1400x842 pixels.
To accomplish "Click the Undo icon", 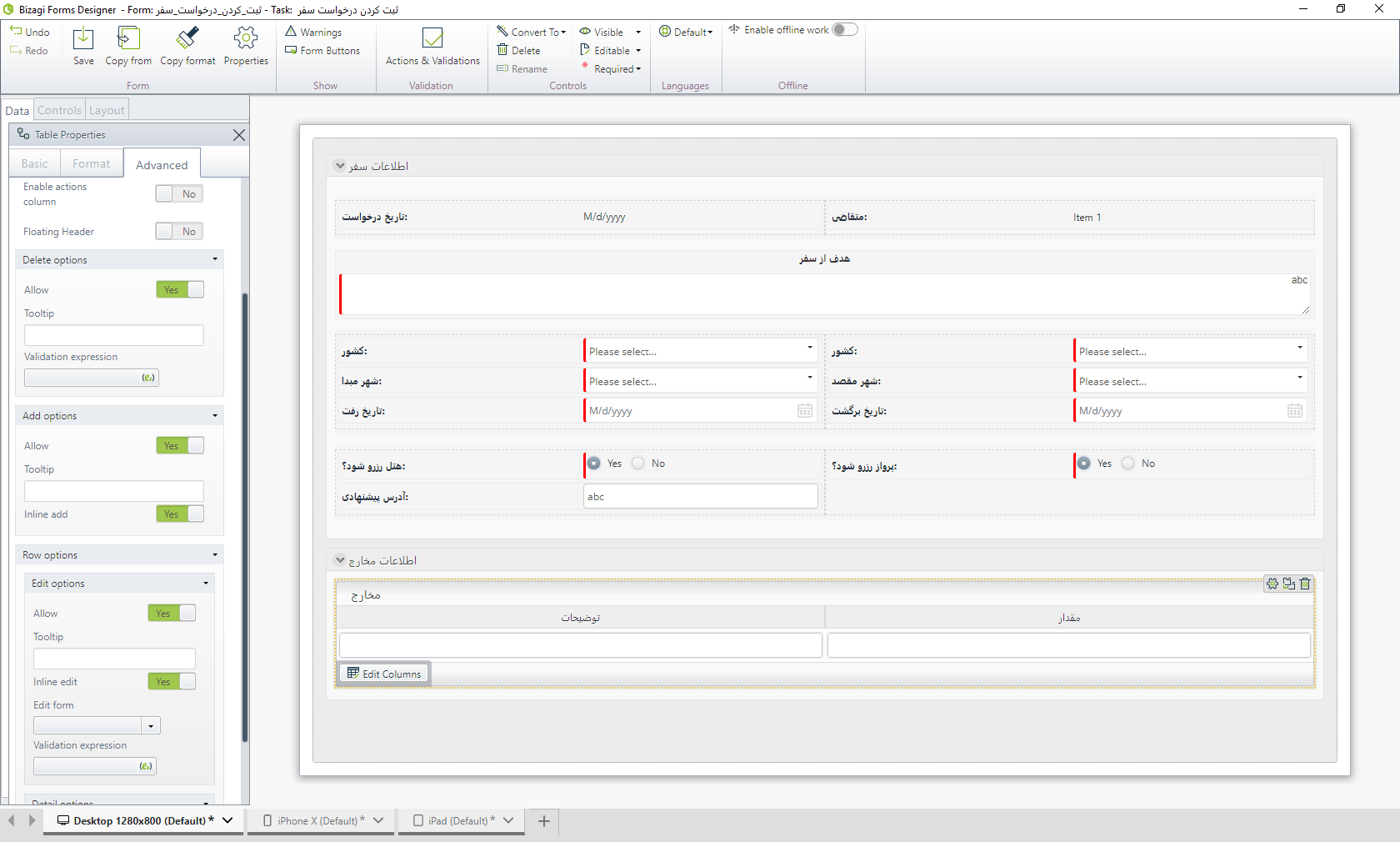I will pyautogui.click(x=16, y=31).
